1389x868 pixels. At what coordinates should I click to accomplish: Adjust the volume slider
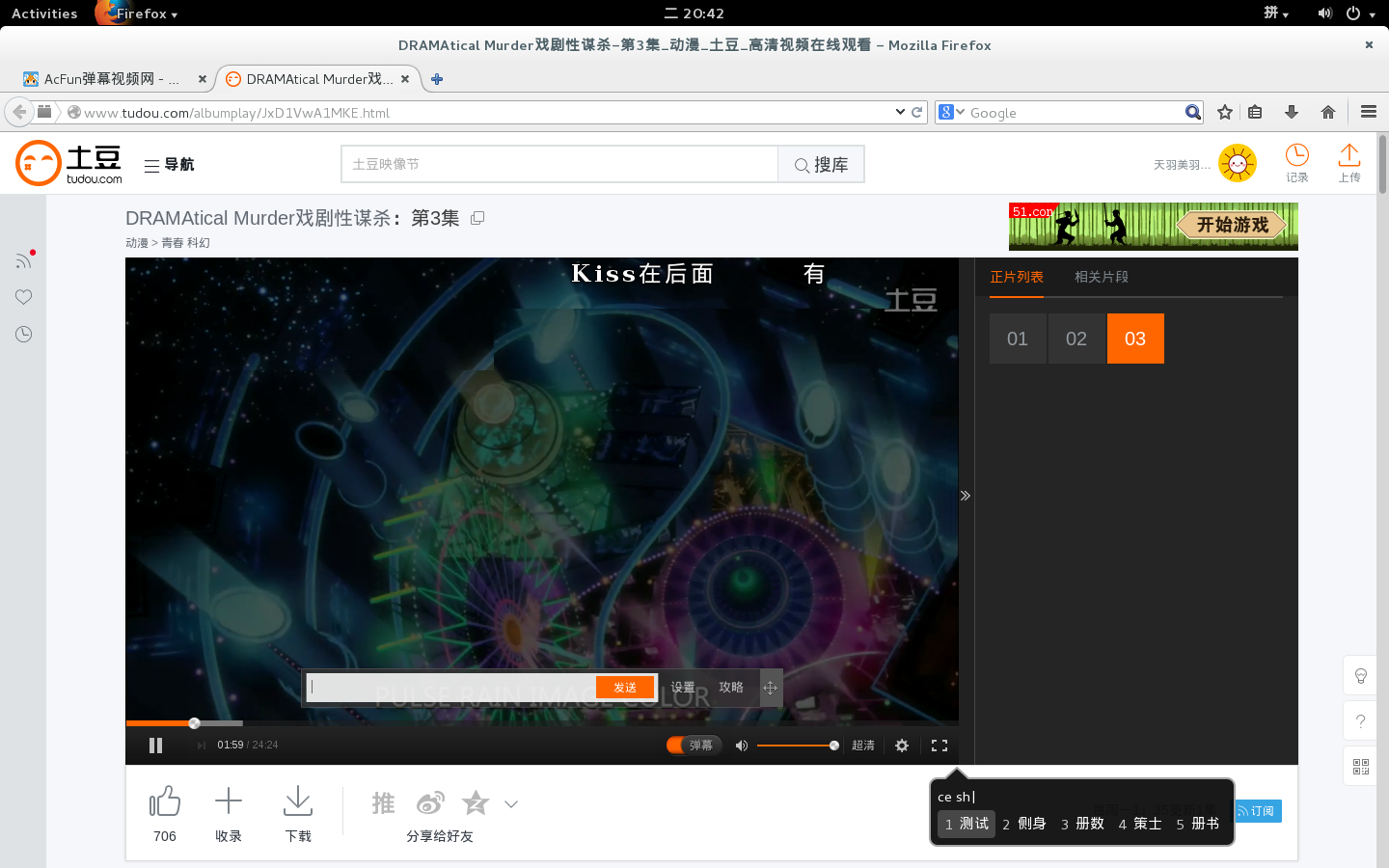click(x=798, y=745)
